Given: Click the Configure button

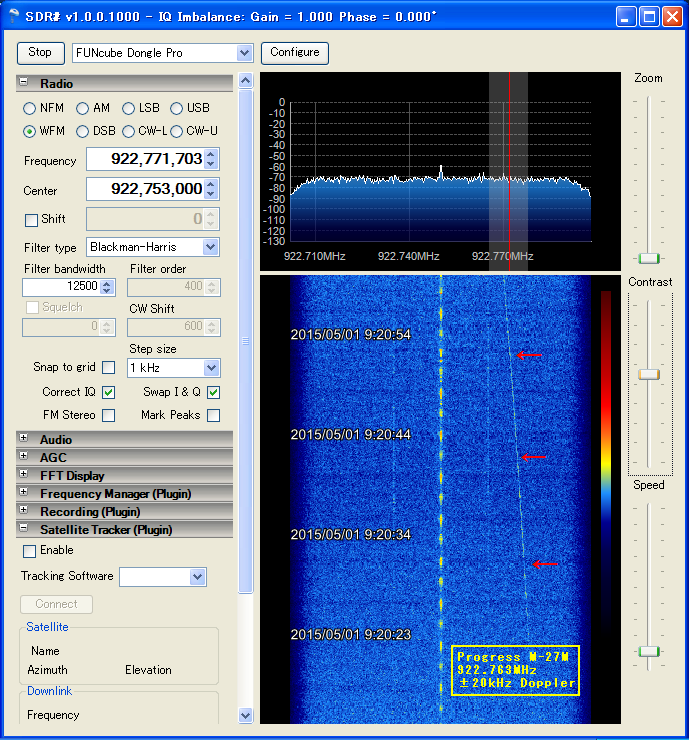Looking at the screenshot, I should click(295, 52).
